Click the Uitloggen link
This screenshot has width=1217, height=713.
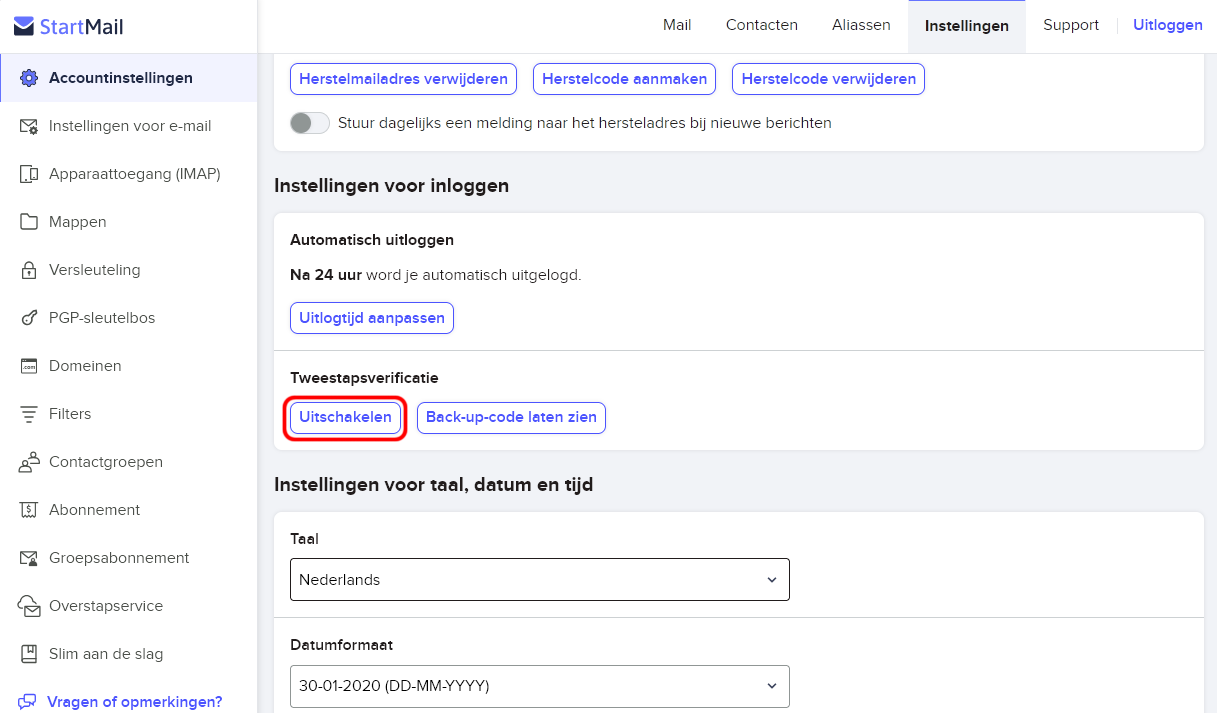pyautogui.click(x=1168, y=25)
